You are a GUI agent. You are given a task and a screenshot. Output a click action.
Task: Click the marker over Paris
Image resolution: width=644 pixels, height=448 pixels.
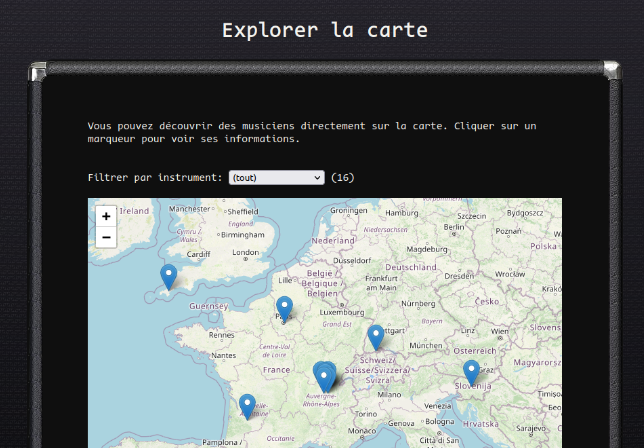tap(285, 308)
